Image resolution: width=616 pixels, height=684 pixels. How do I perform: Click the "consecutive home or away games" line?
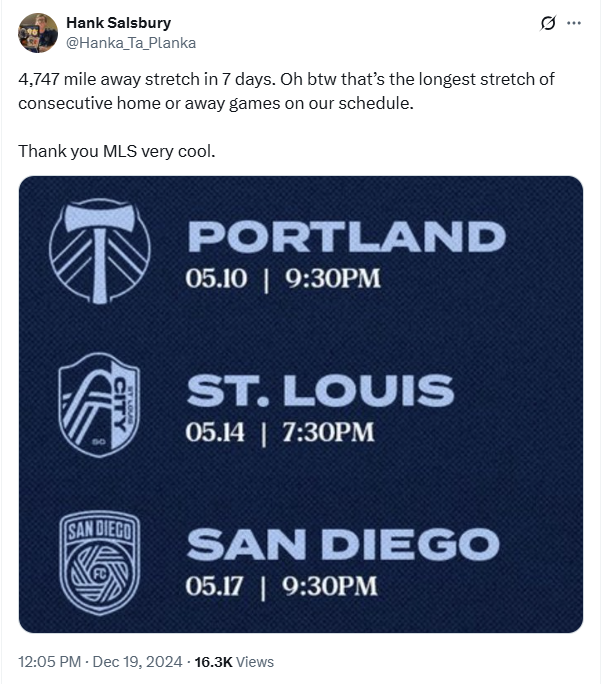point(215,103)
